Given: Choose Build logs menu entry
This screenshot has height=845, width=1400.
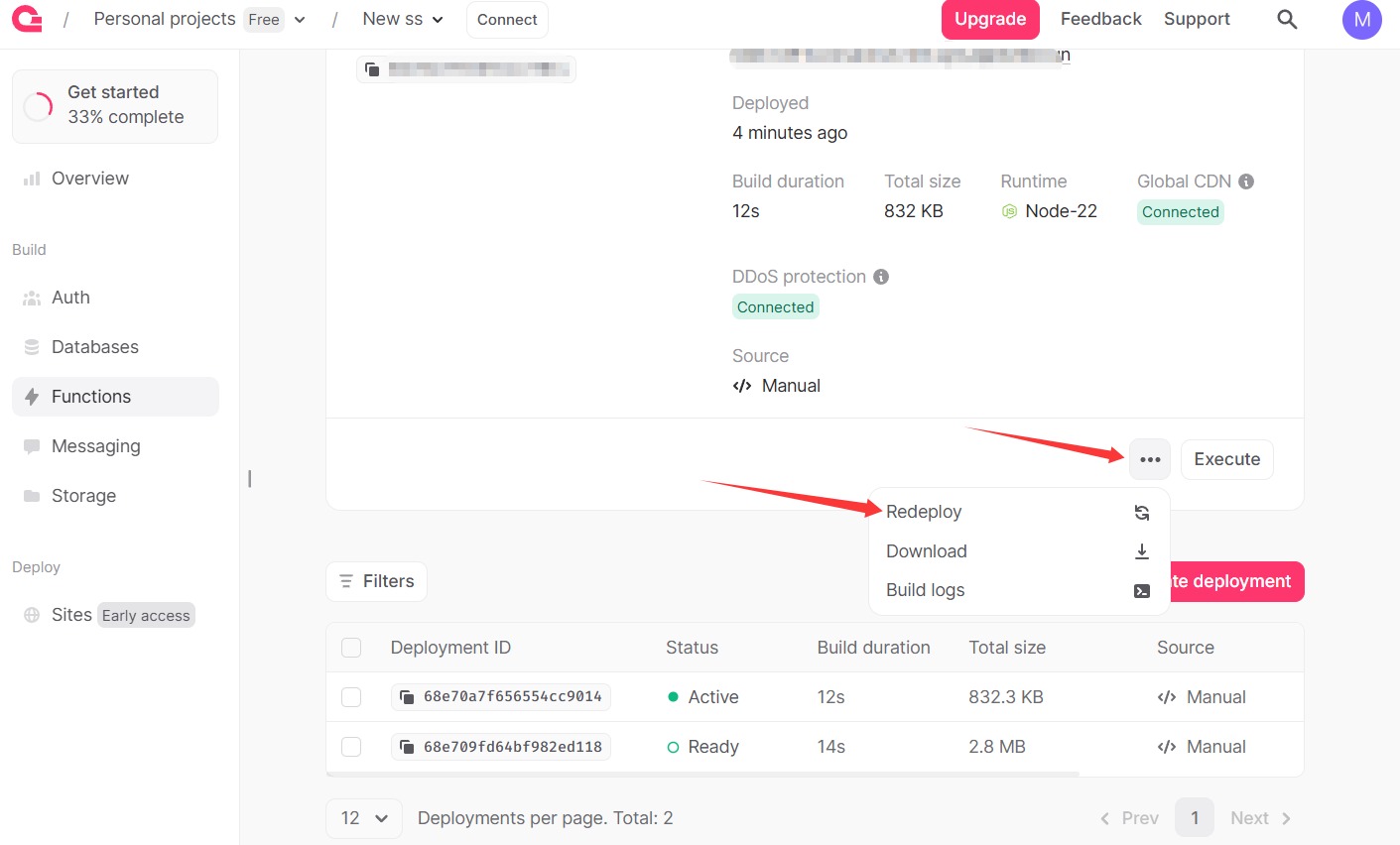Looking at the screenshot, I should [x=925, y=590].
